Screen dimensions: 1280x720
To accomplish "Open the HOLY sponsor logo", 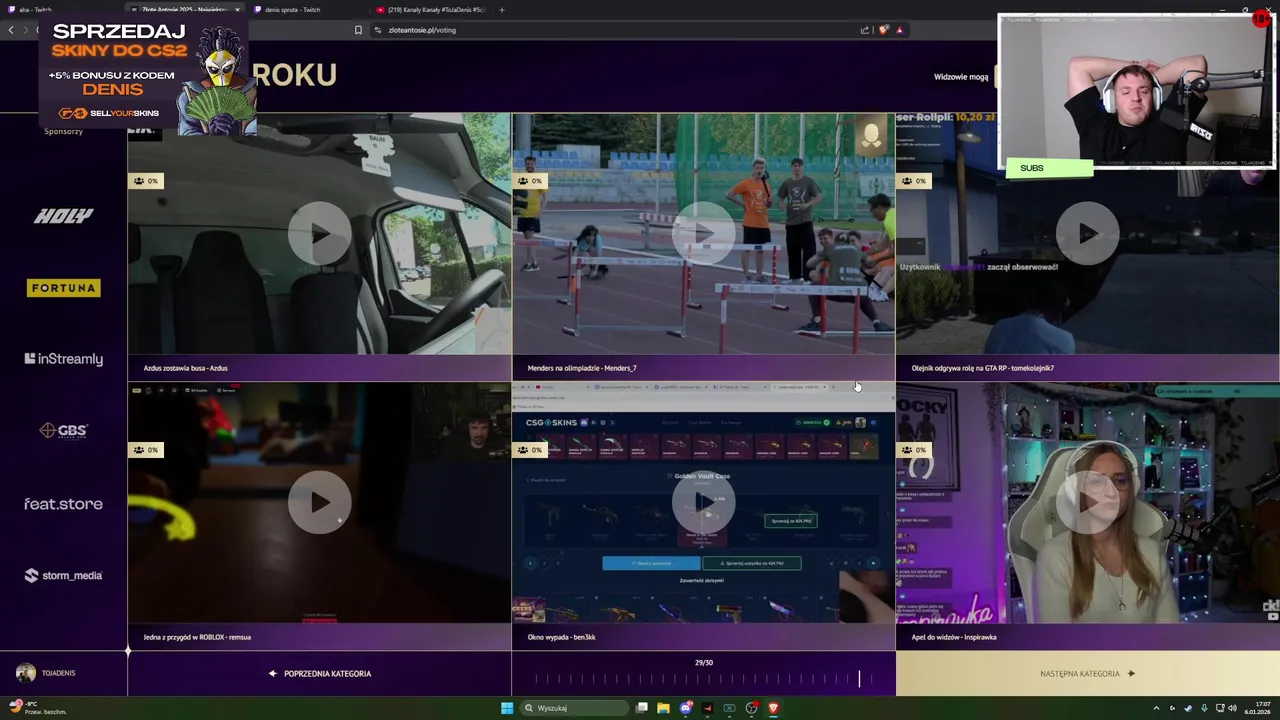I will tap(63, 215).
